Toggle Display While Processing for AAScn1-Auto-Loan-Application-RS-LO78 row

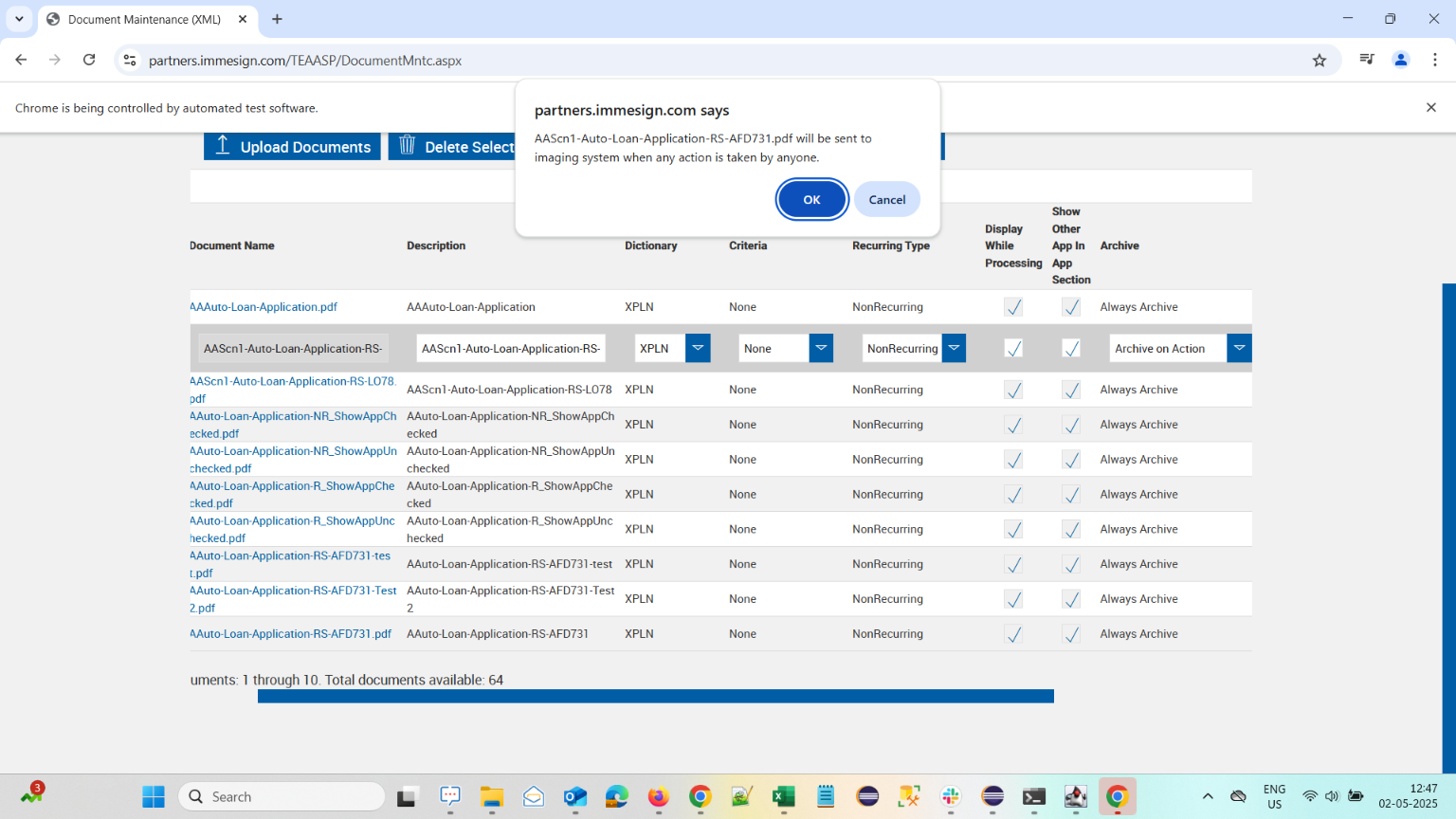tap(1013, 390)
